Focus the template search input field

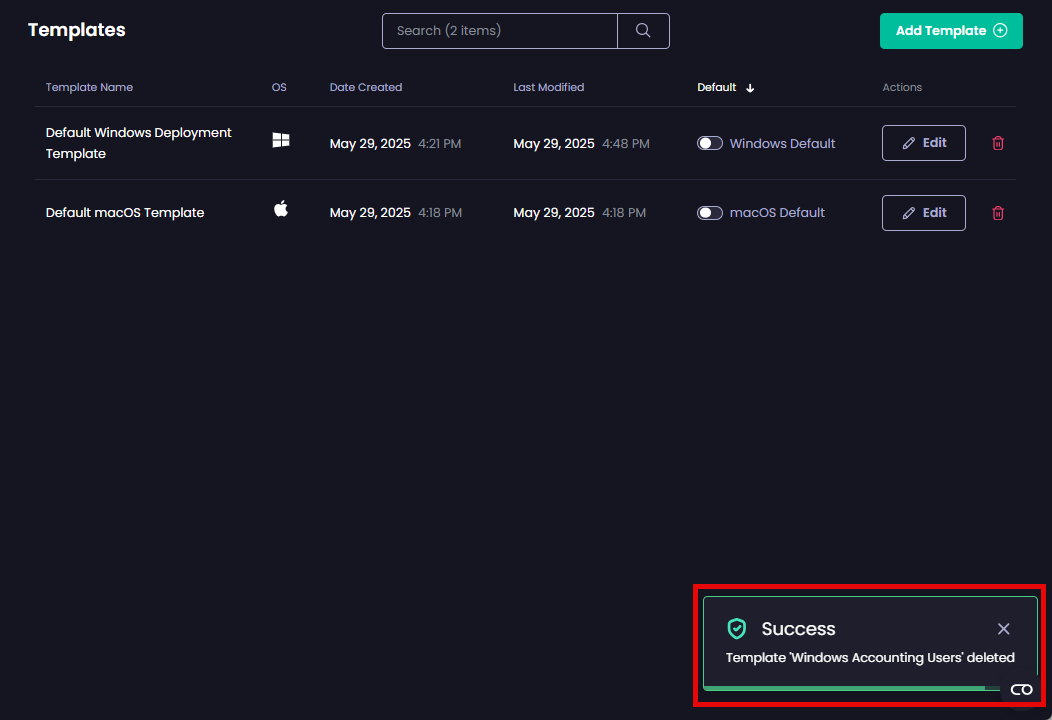[x=499, y=31]
